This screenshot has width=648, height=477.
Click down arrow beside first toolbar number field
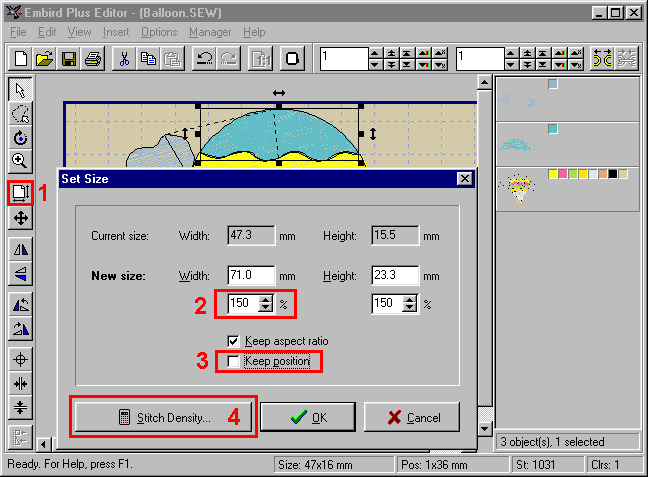click(x=374, y=64)
